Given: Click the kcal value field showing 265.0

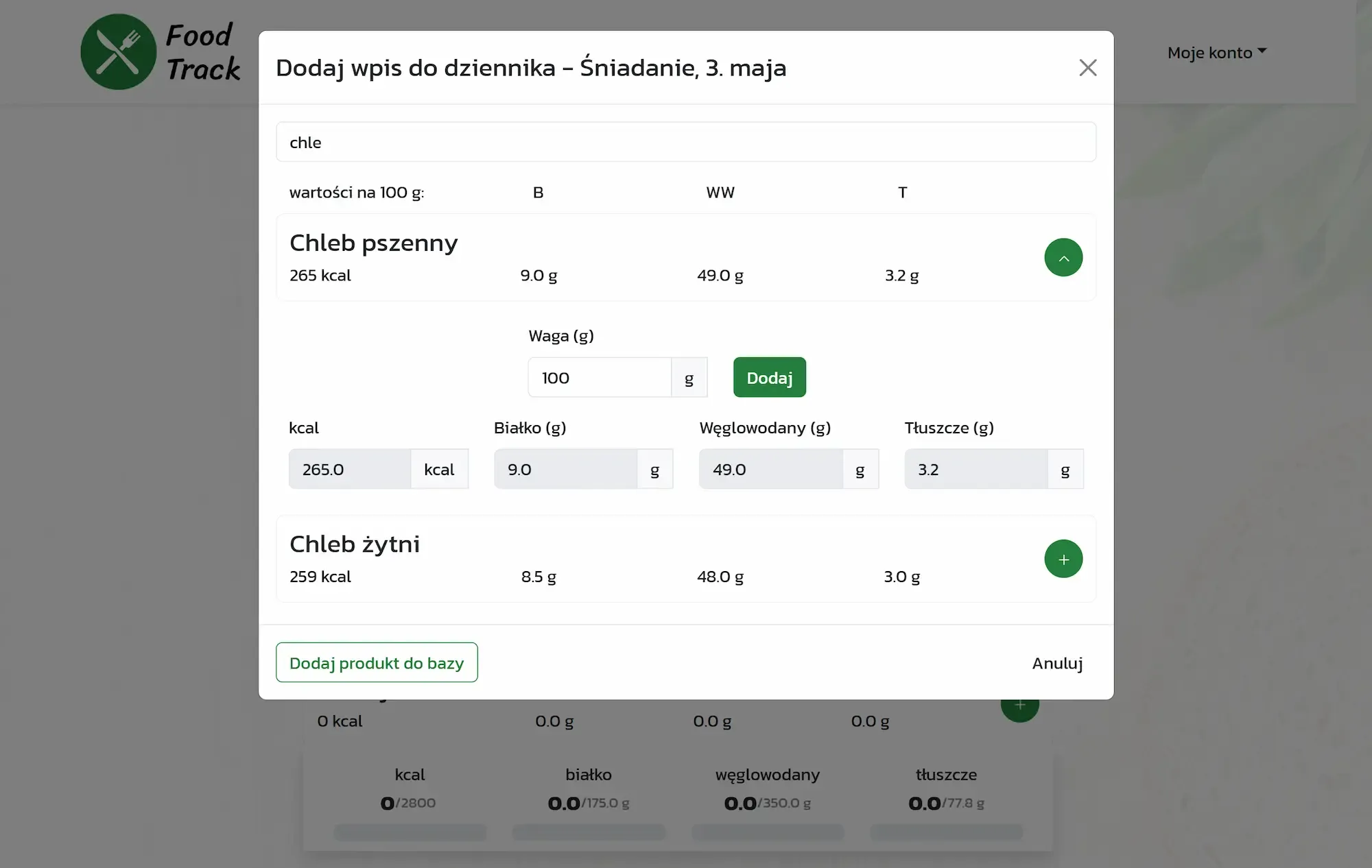Looking at the screenshot, I should coord(350,469).
